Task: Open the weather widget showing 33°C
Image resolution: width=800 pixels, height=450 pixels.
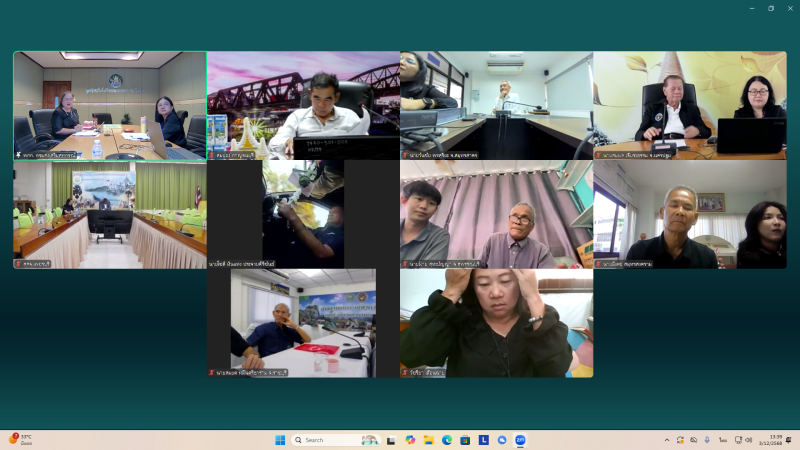Action: [x=20, y=440]
